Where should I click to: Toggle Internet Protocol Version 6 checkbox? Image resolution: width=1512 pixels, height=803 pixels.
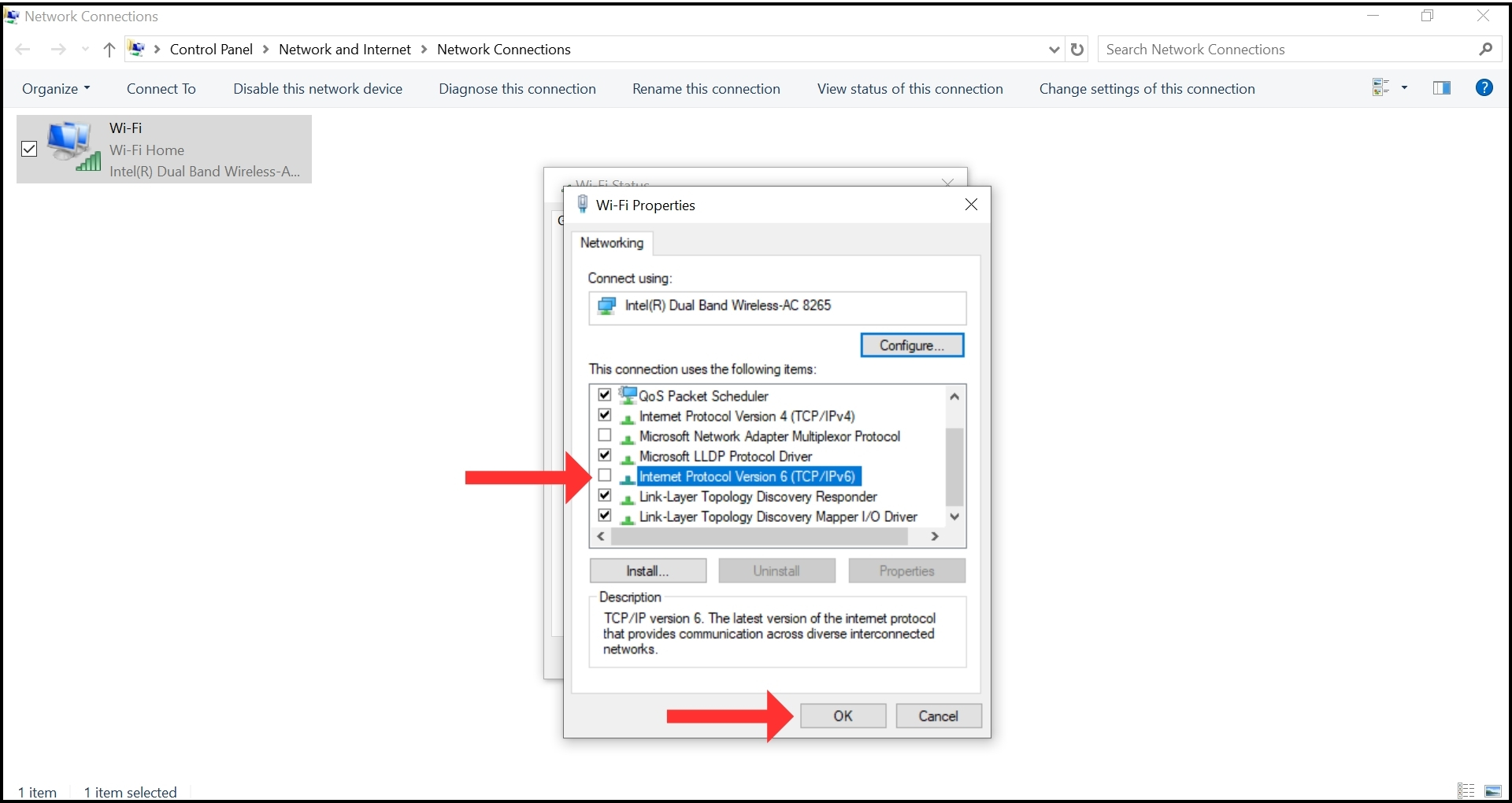[x=605, y=475]
